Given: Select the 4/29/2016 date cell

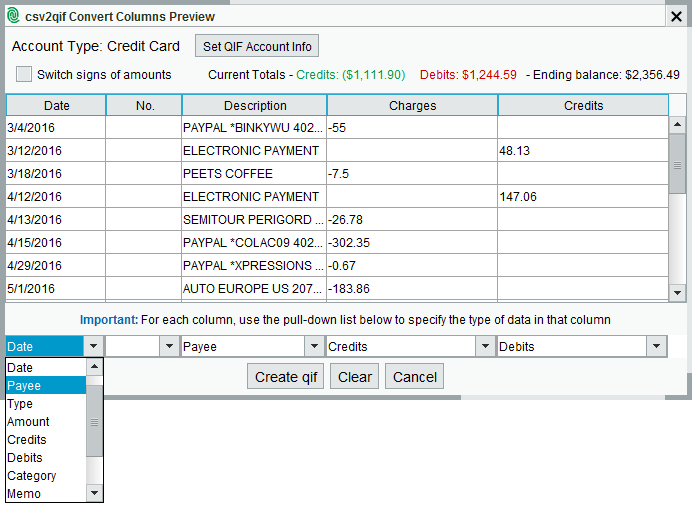Looking at the screenshot, I should click(56, 265).
